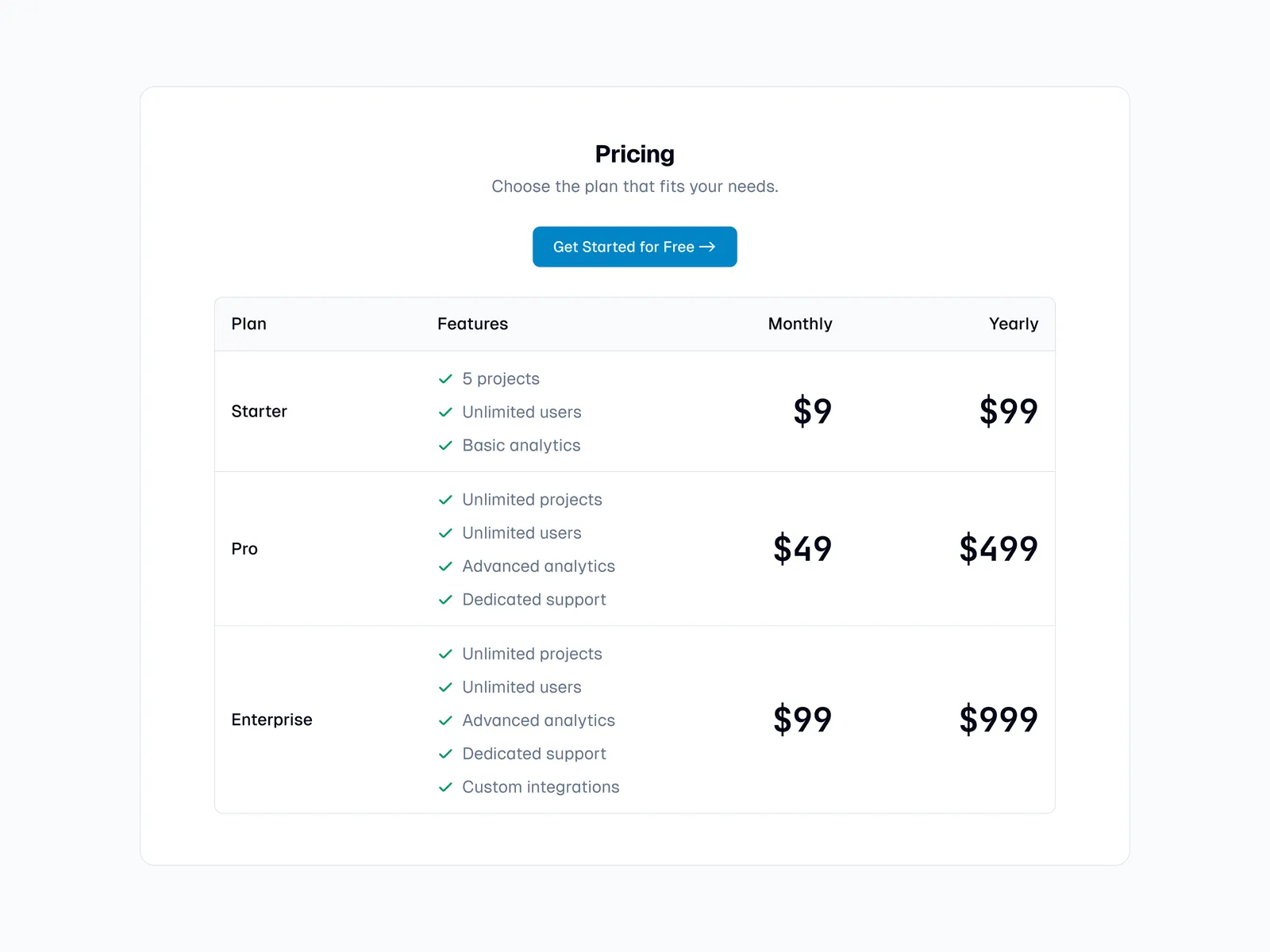Click the Features column header
Viewport: 1270px width, 952px height.
coord(472,324)
